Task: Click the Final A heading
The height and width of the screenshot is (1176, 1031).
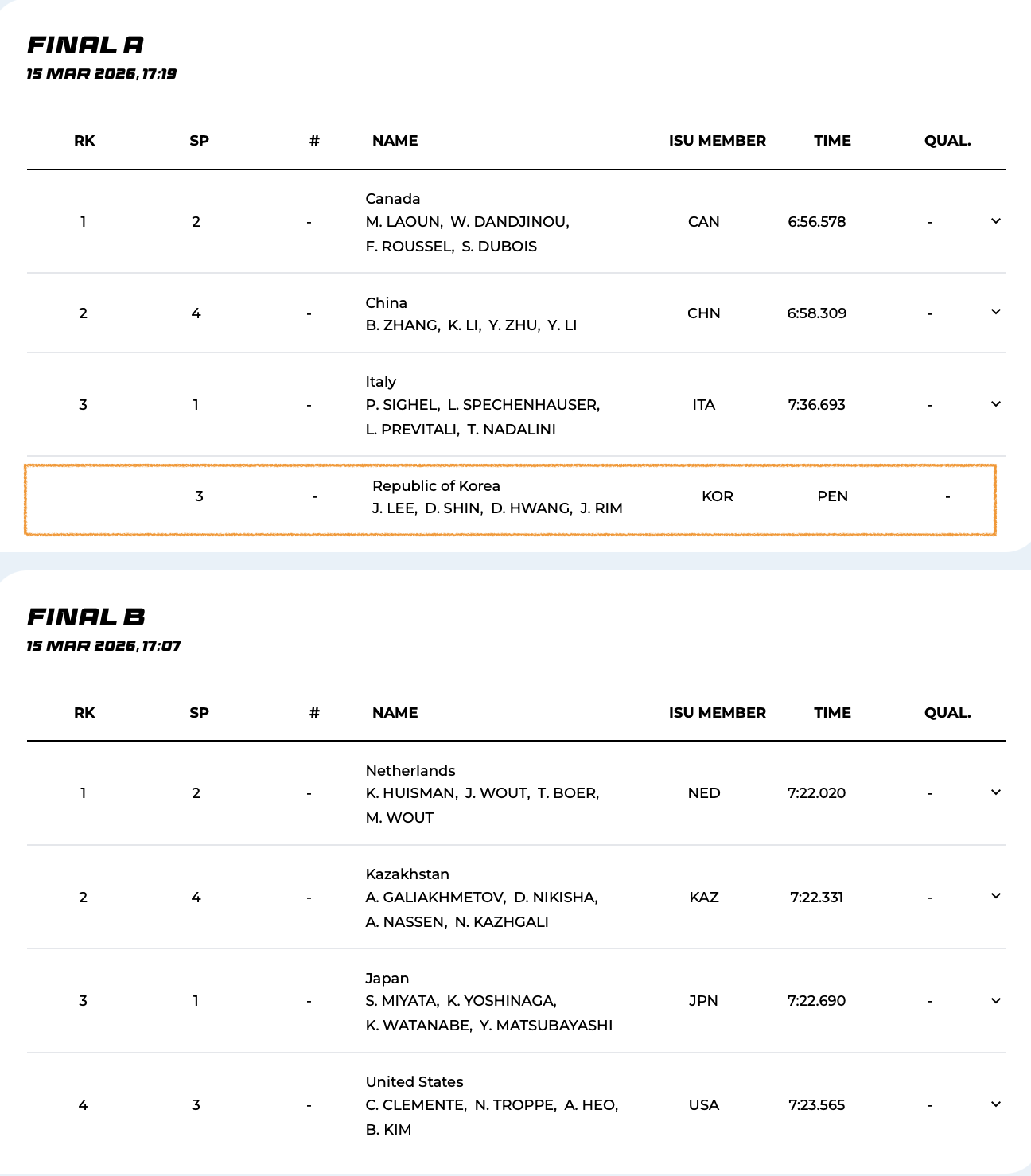Action: point(86,45)
